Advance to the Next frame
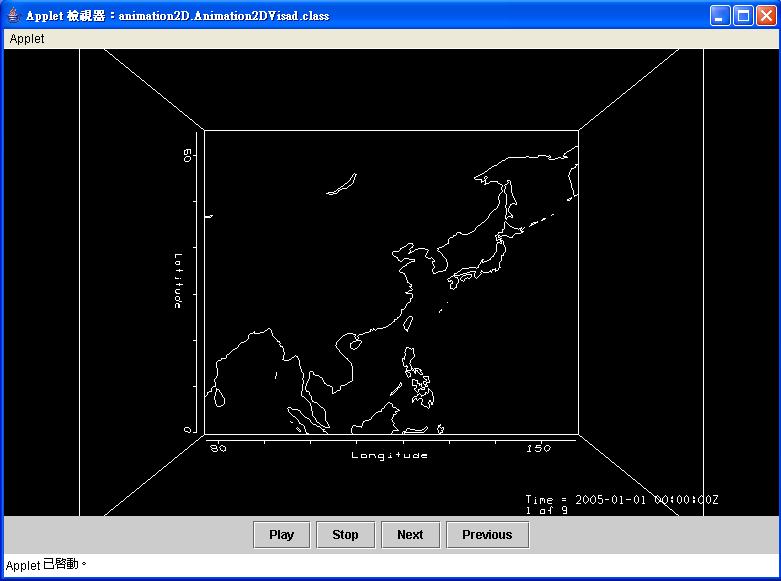The width and height of the screenshot is (781, 581). pyautogui.click(x=410, y=535)
